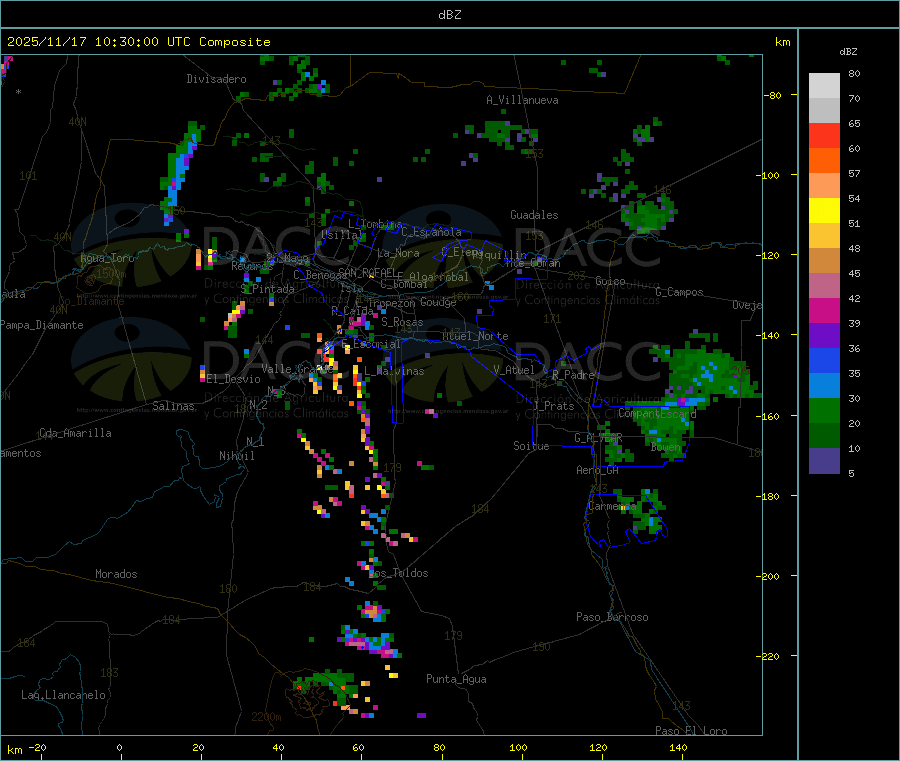Click the dBZ title at top
Screen dimensions: 900x761
tap(449, 14)
